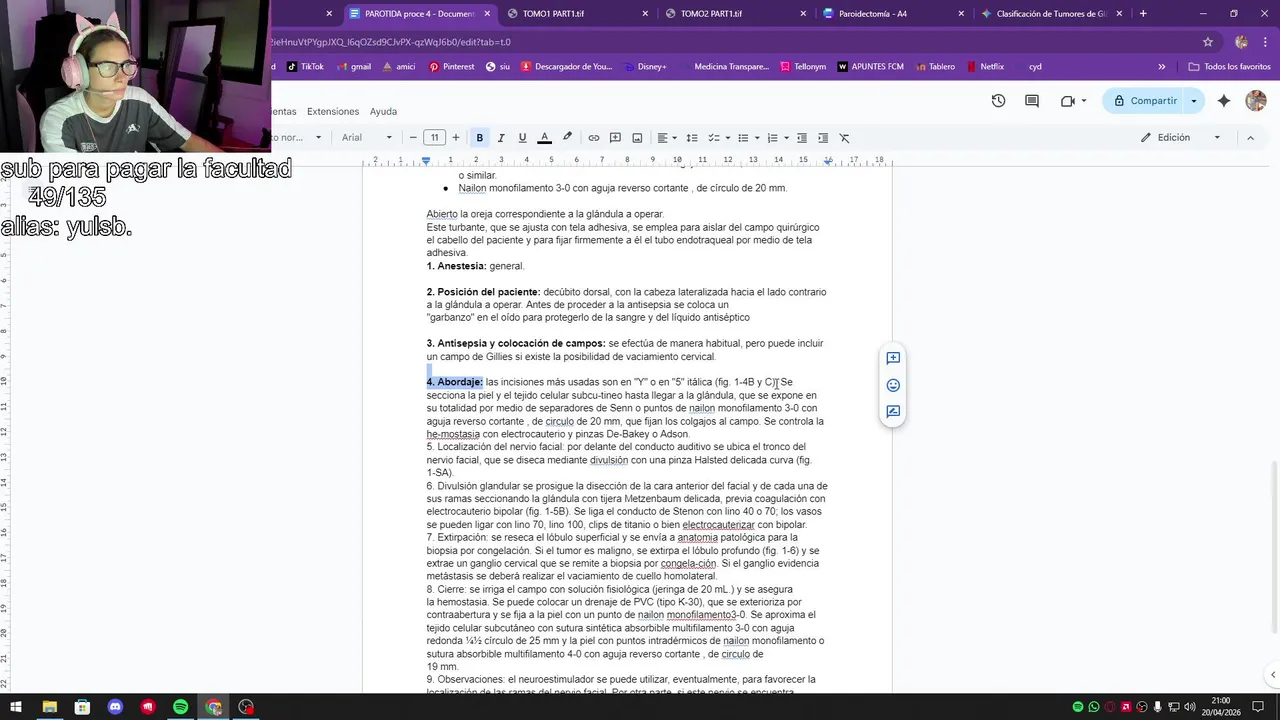This screenshot has height=720, width=1280.
Task: Open the Gemini sparkle assistant
Action: tap(1224, 101)
